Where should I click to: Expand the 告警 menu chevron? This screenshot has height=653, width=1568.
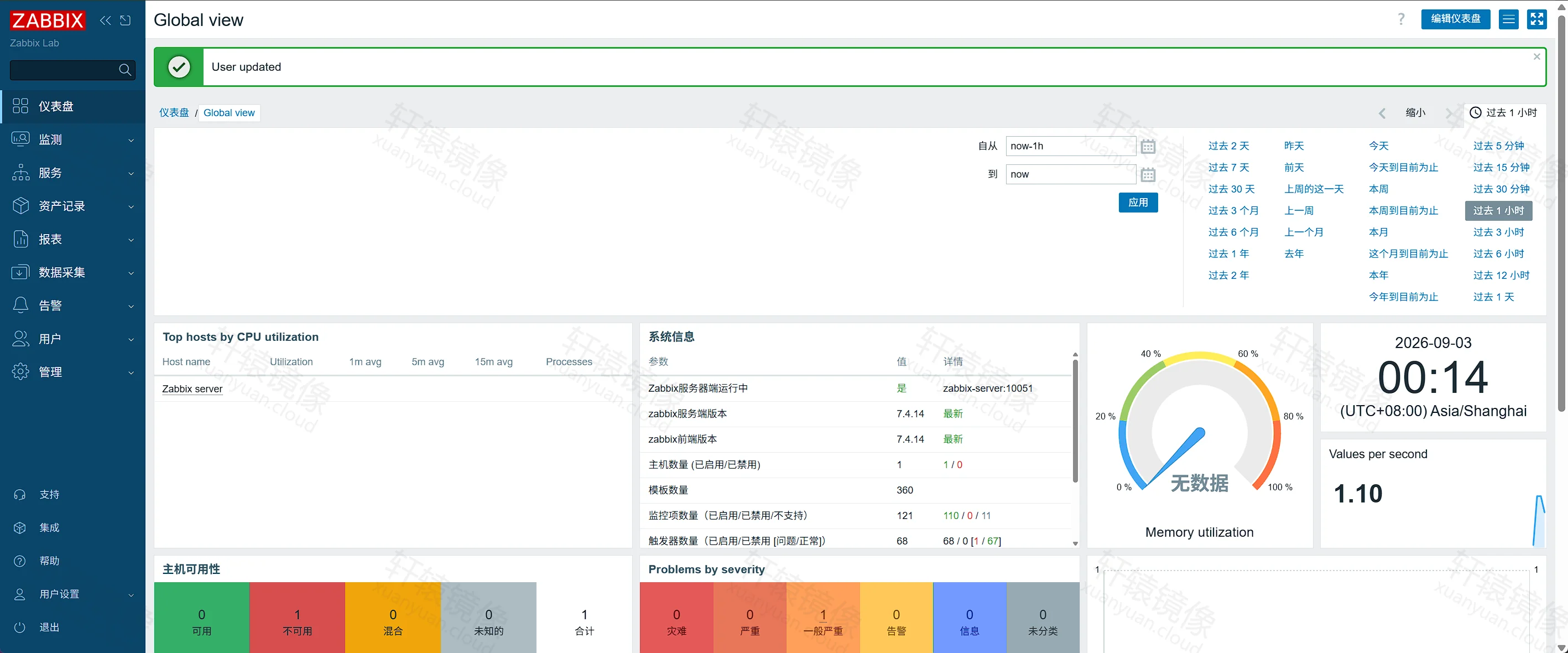[131, 307]
